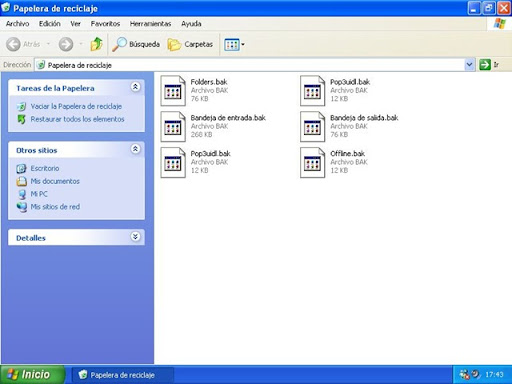512x384 pixels.
Task: Click Vaciar la Papelera de reciclaje link
Action: pyautogui.click(x=76, y=106)
